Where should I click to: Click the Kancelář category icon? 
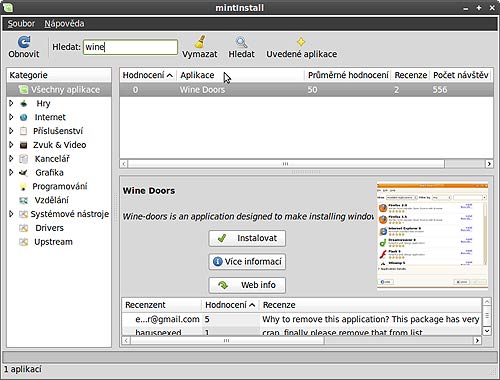[x=23, y=159]
